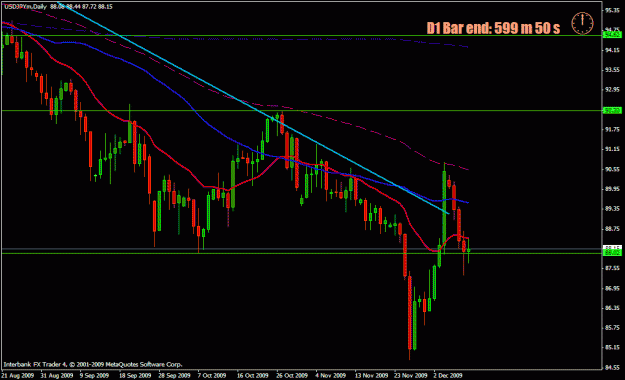The height and width of the screenshot is (380, 625).
Task: Click the 93.55 price axis label
Action: (x=612, y=70)
